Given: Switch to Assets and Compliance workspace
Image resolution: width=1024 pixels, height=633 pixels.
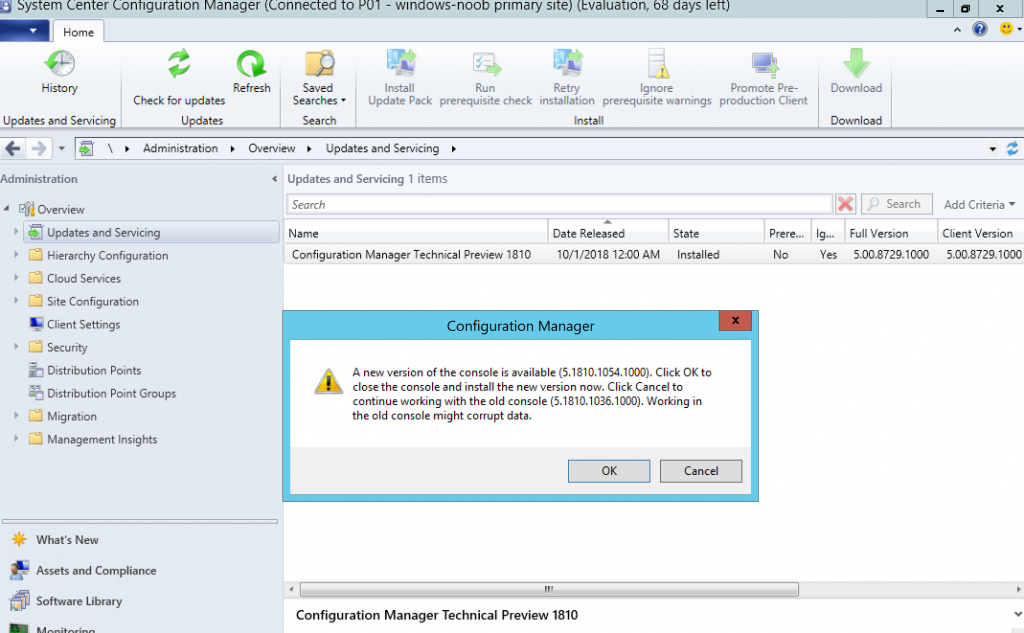Looking at the screenshot, I should coord(96,570).
